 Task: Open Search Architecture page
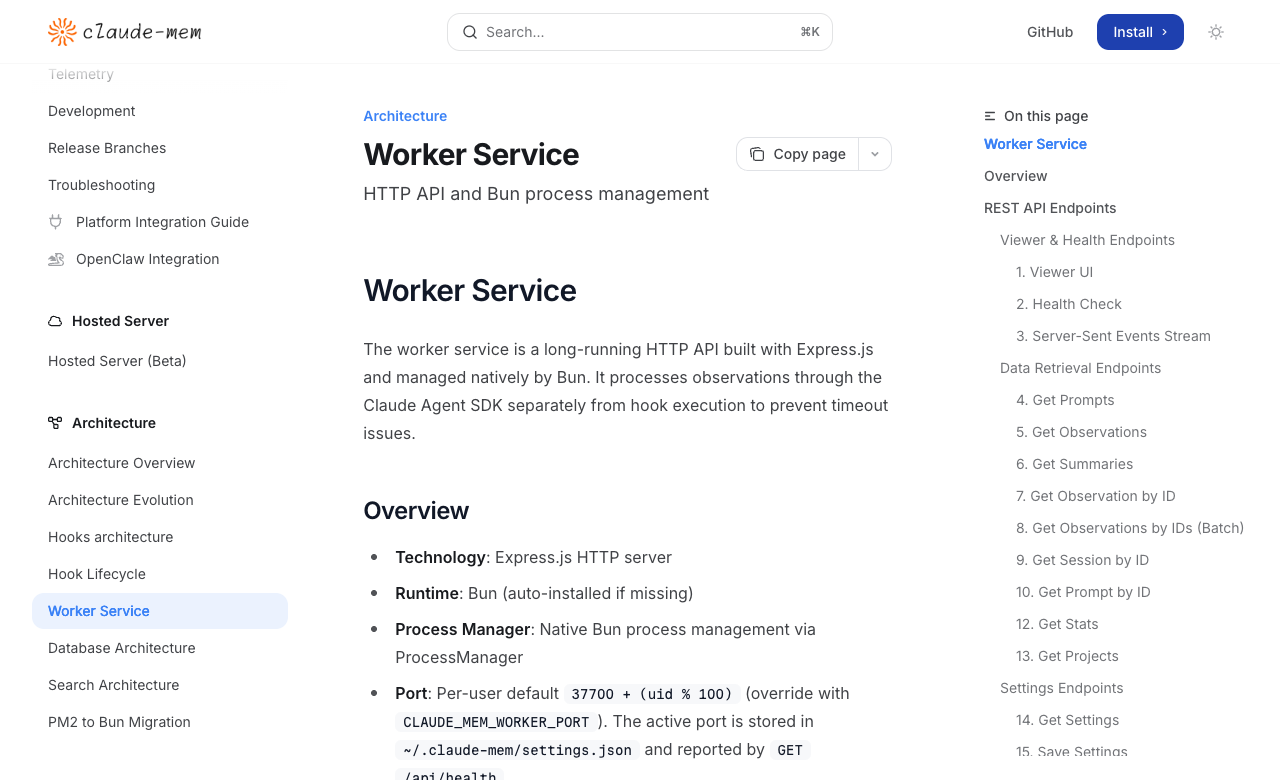coord(114,685)
